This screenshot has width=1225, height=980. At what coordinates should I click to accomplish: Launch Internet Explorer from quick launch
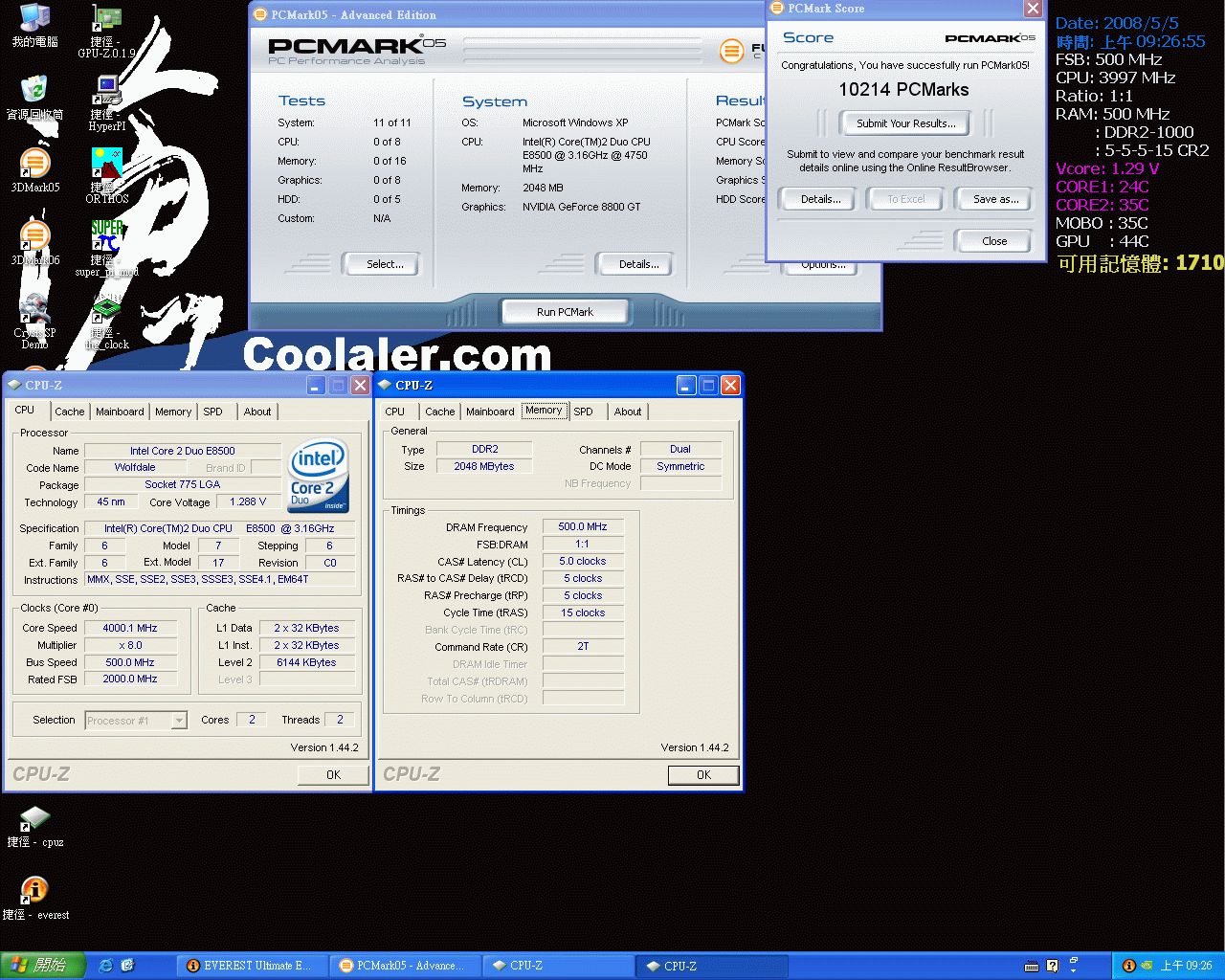pos(106,966)
